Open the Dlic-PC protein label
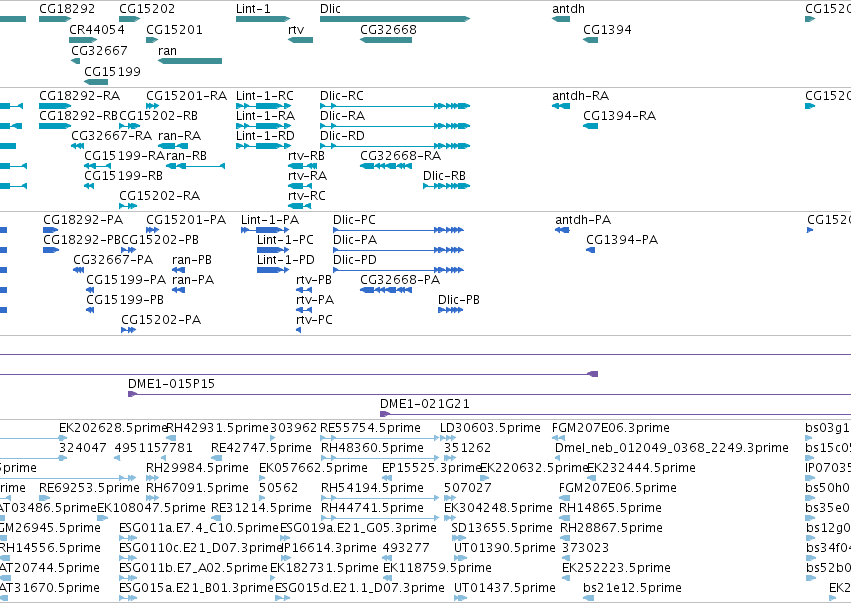 (354, 220)
